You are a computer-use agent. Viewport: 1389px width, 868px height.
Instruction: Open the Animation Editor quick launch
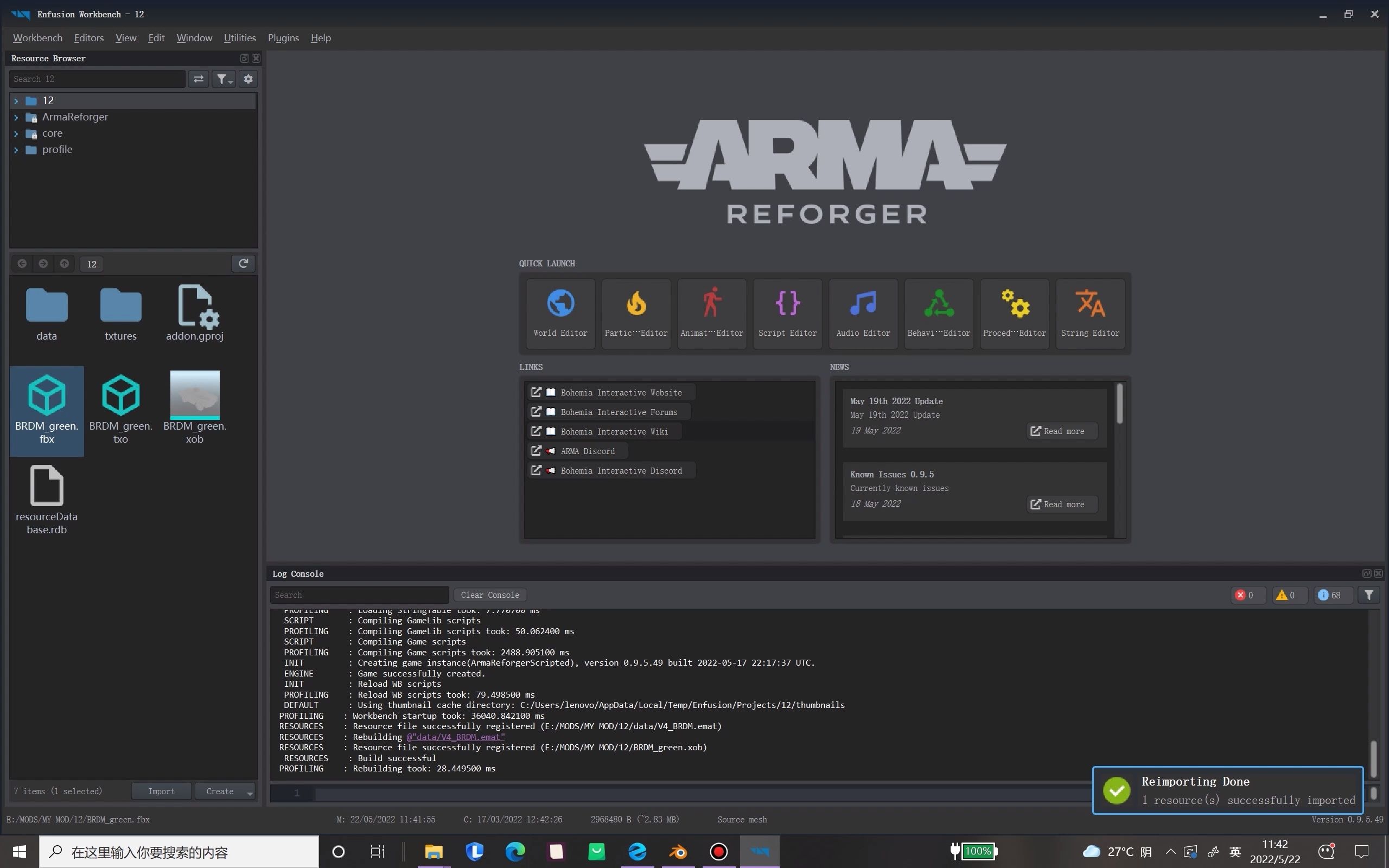click(x=712, y=314)
